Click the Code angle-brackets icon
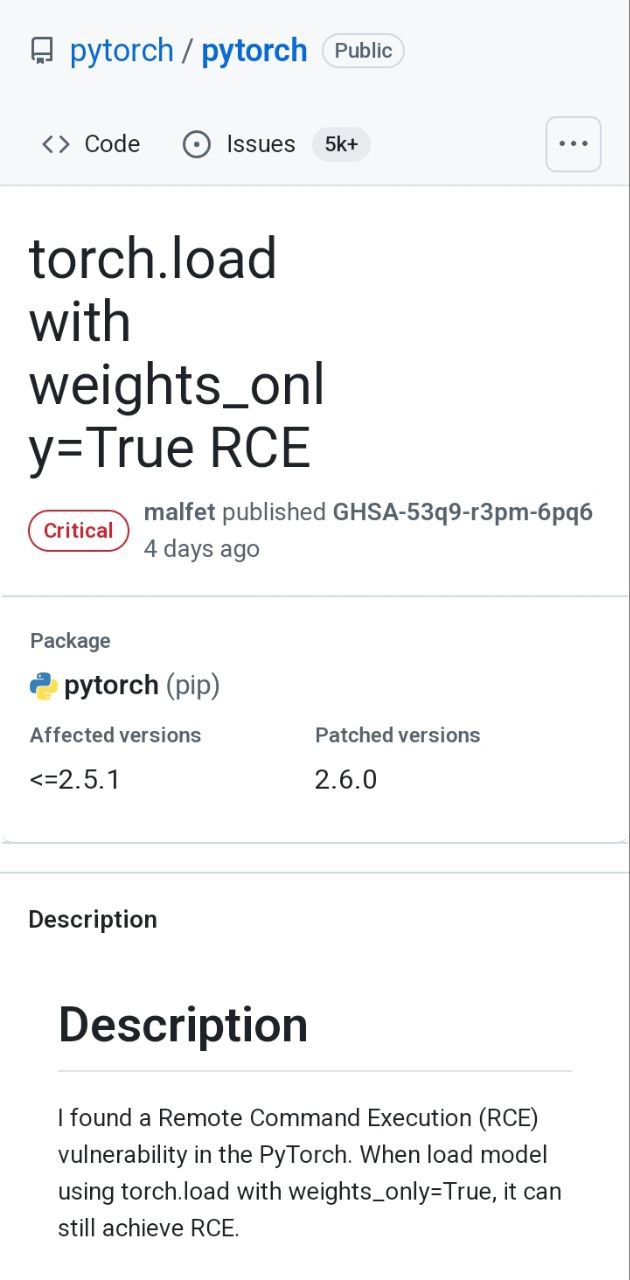630x1280 pixels. (x=56, y=144)
